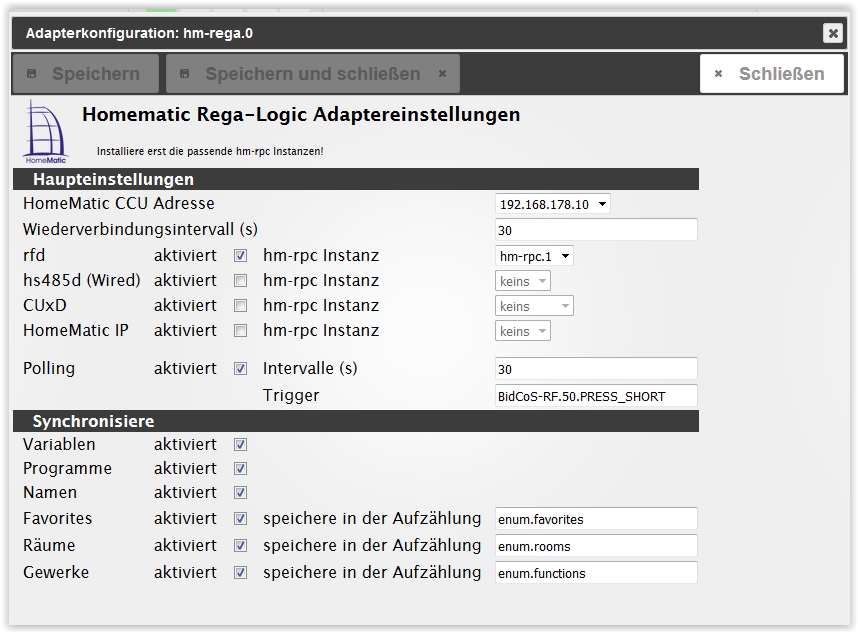858x633 pixels.
Task: Toggle the rfd aktiviert checkbox
Action: coord(240,256)
